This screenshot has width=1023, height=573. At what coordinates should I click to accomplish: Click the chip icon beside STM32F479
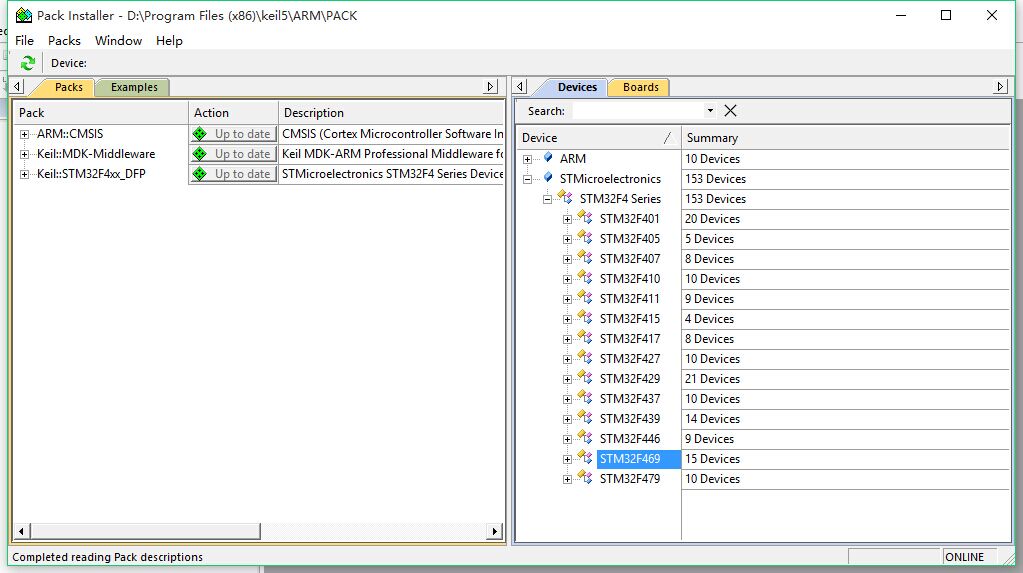pyautogui.click(x=585, y=477)
